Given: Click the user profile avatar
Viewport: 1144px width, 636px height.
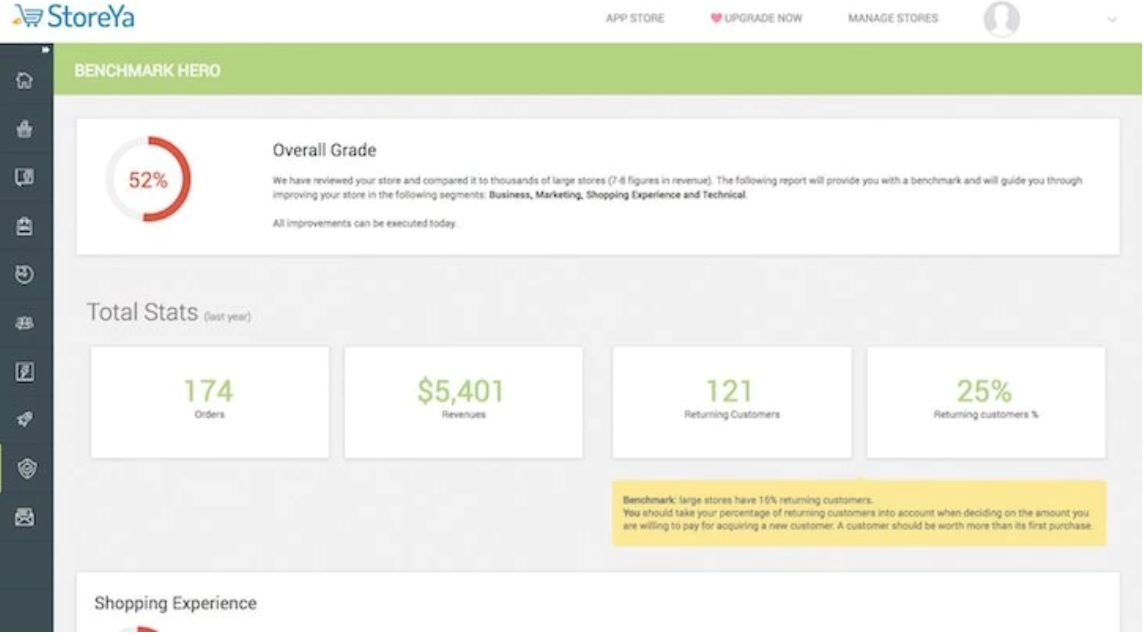Looking at the screenshot, I should tap(1001, 19).
